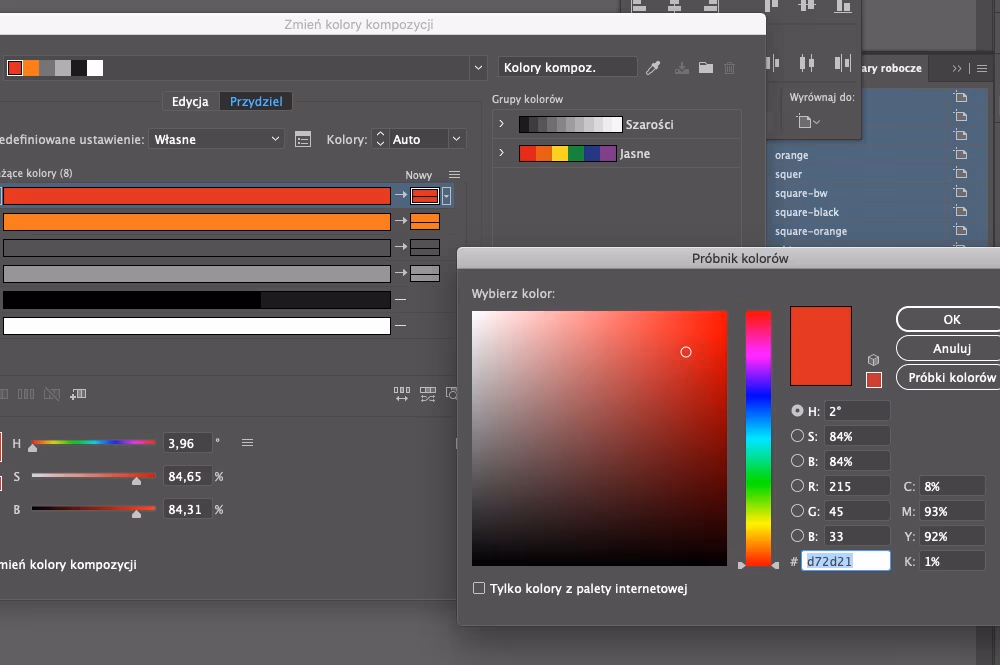Image resolution: width=1000 pixels, height=665 pixels.
Task: Delete color group with the trash icon
Action: tap(730, 68)
